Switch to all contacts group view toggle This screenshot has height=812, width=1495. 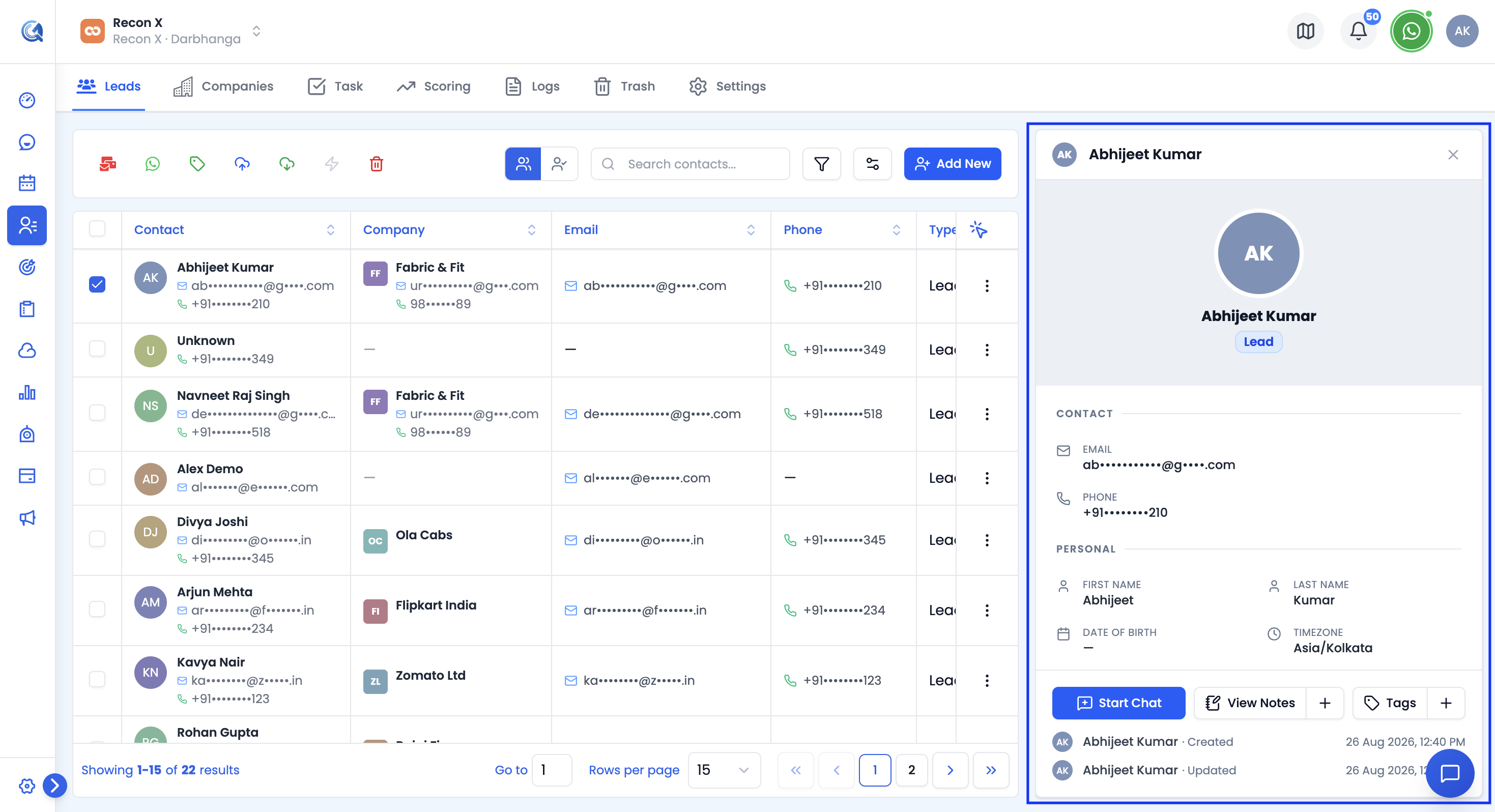point(523,164)
